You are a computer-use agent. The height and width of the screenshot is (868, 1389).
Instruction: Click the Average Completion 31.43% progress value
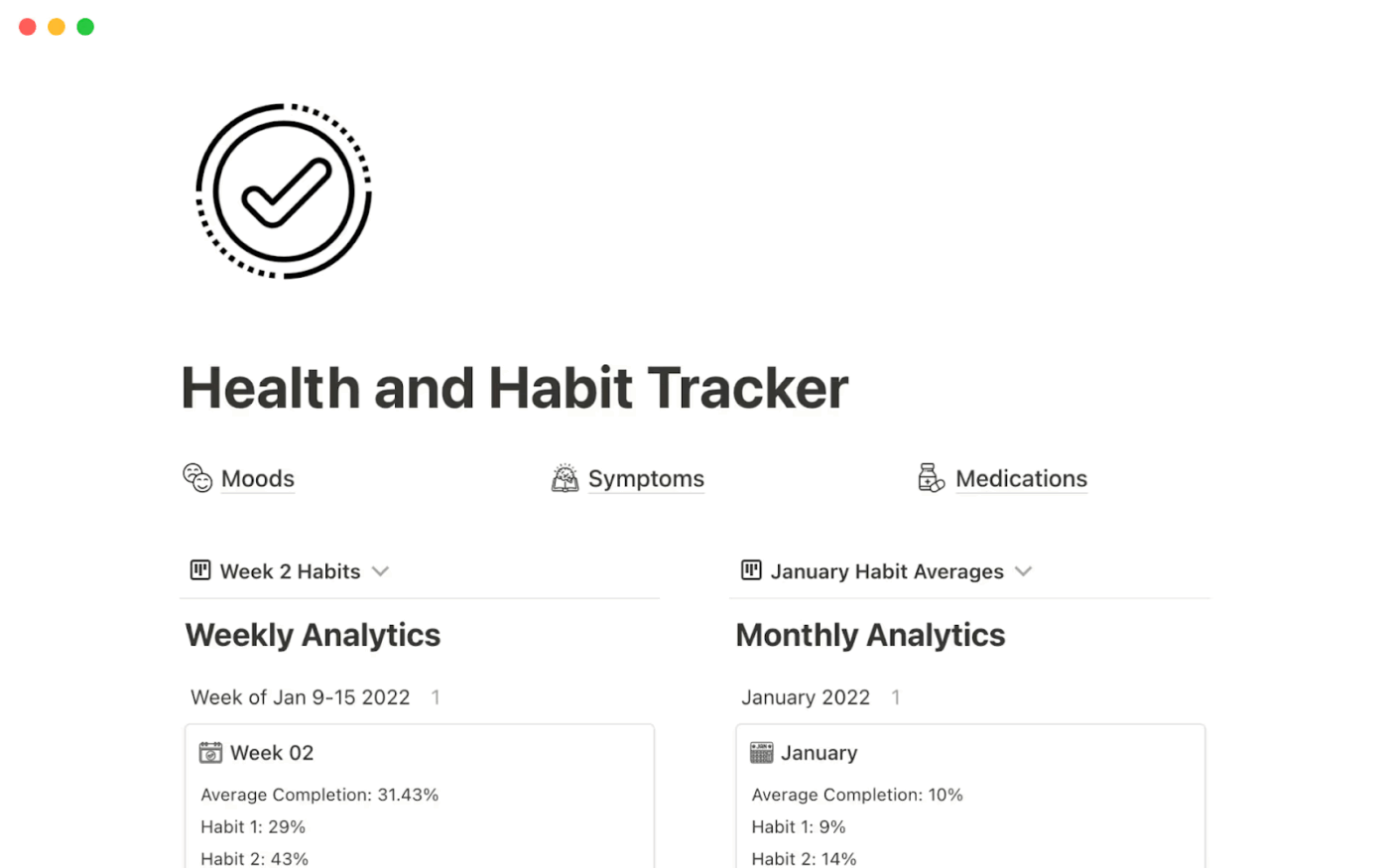(x=319, y=795)
